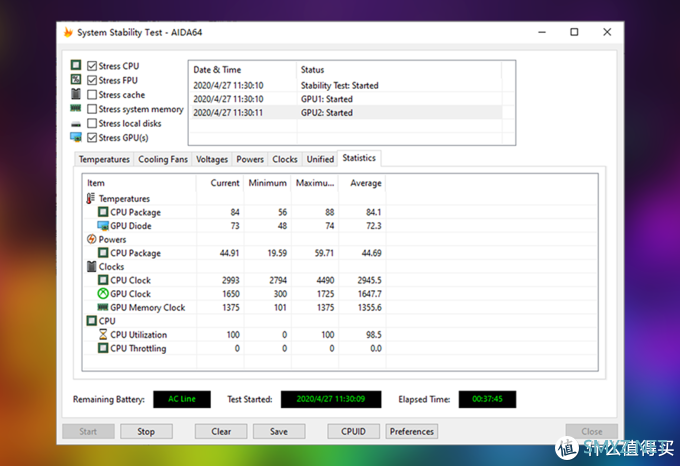Click the CPU chip icon beside Stress CPU

[76, 65]
